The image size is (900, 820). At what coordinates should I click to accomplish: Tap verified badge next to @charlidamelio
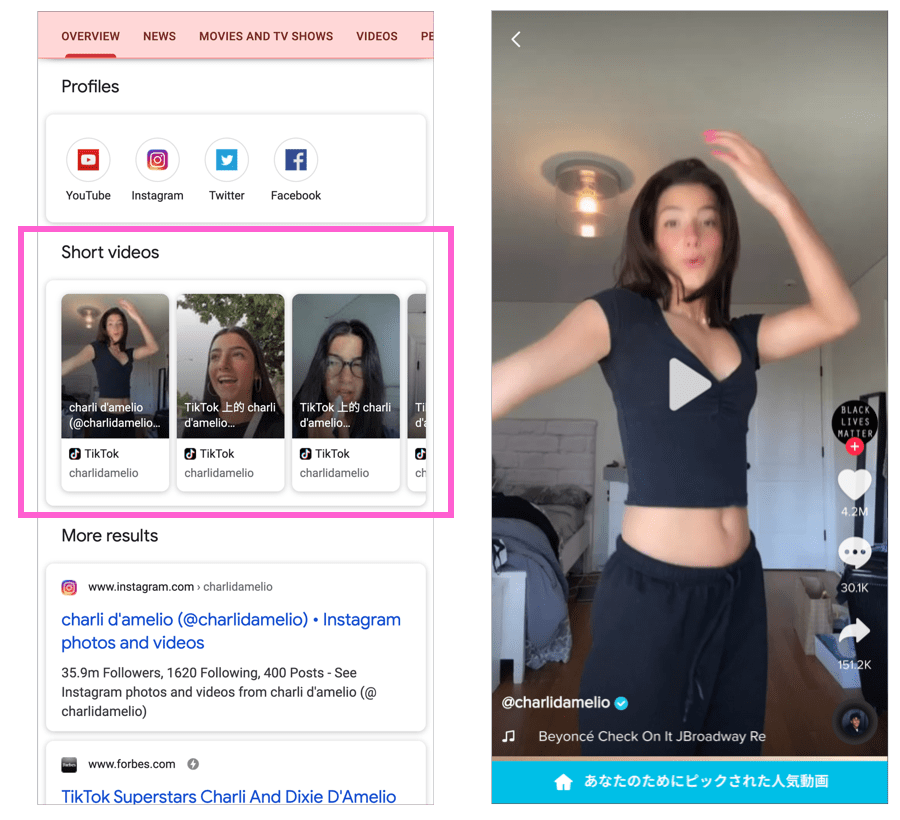[621, 703]
